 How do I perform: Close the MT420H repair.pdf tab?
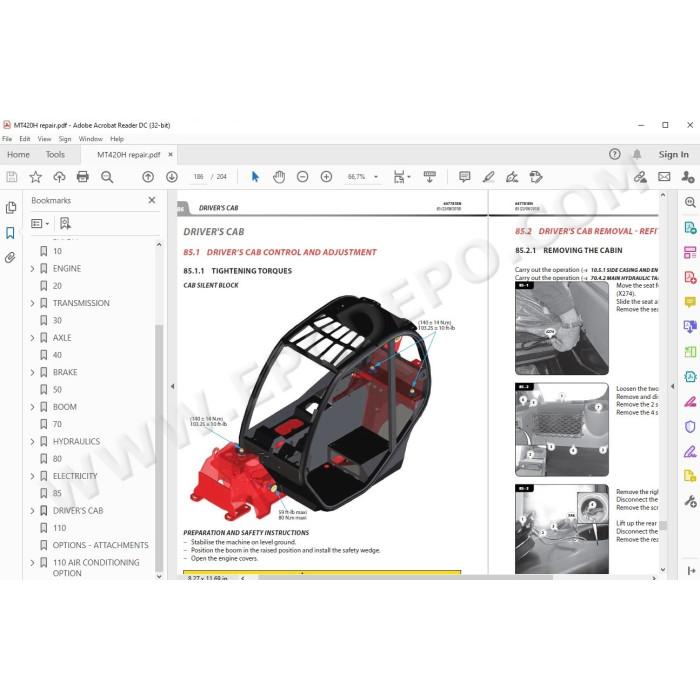click(170, 154)
